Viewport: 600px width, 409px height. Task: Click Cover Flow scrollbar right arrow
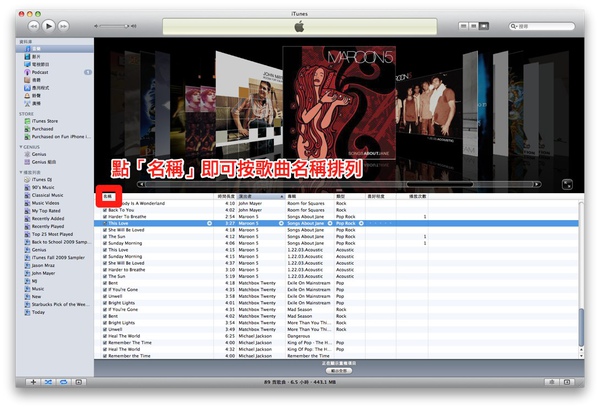[537, 184]
